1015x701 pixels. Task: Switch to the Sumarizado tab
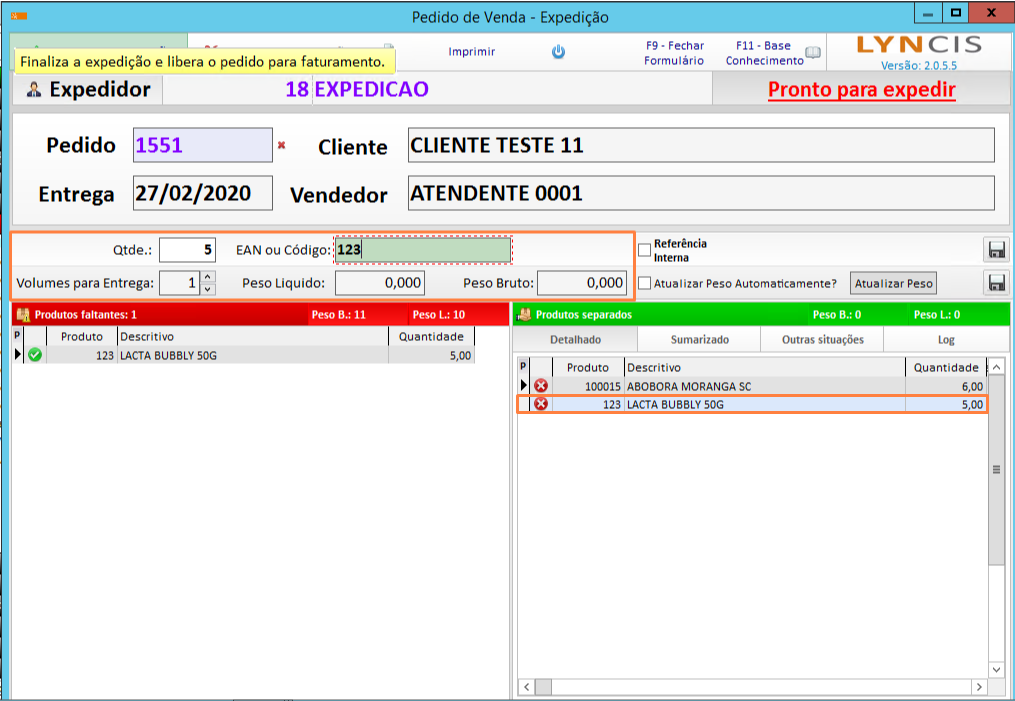click(699, 340)
